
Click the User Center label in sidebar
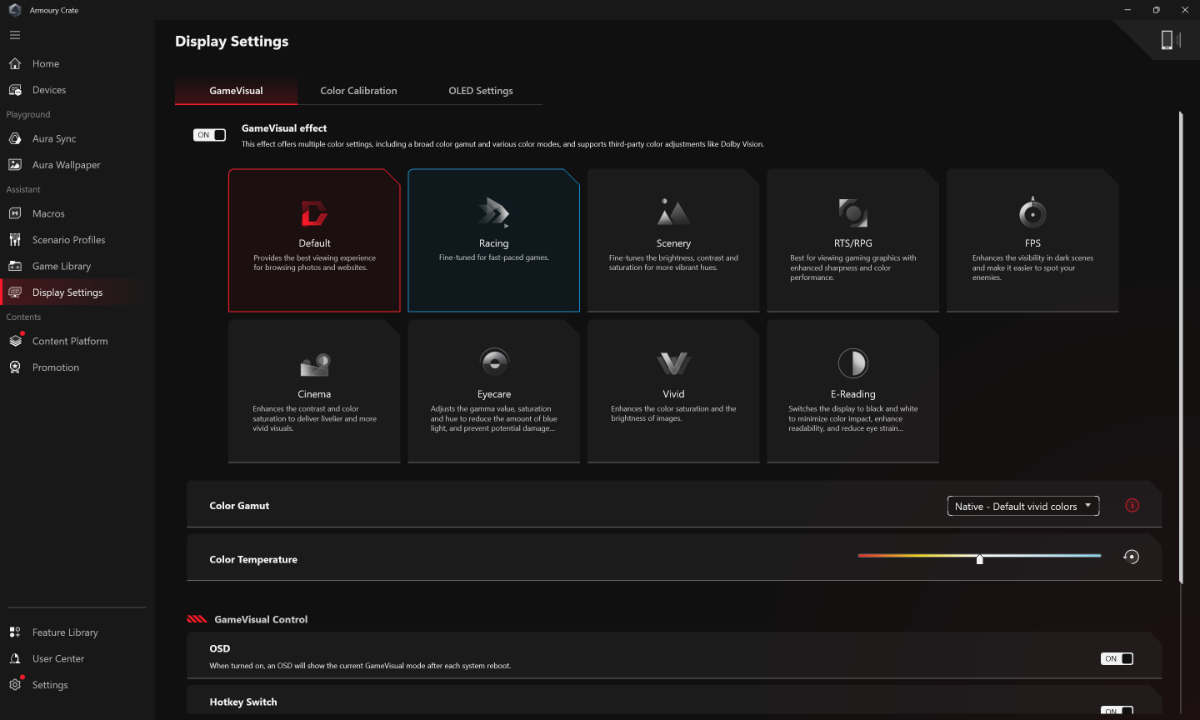tap(58, 659)
